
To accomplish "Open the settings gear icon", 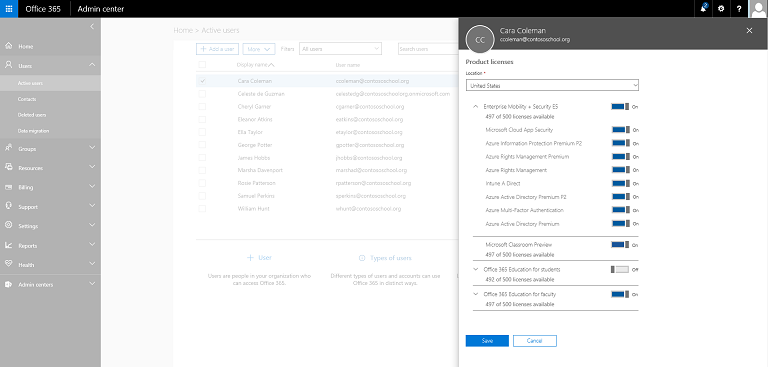I will pos(721,9).
